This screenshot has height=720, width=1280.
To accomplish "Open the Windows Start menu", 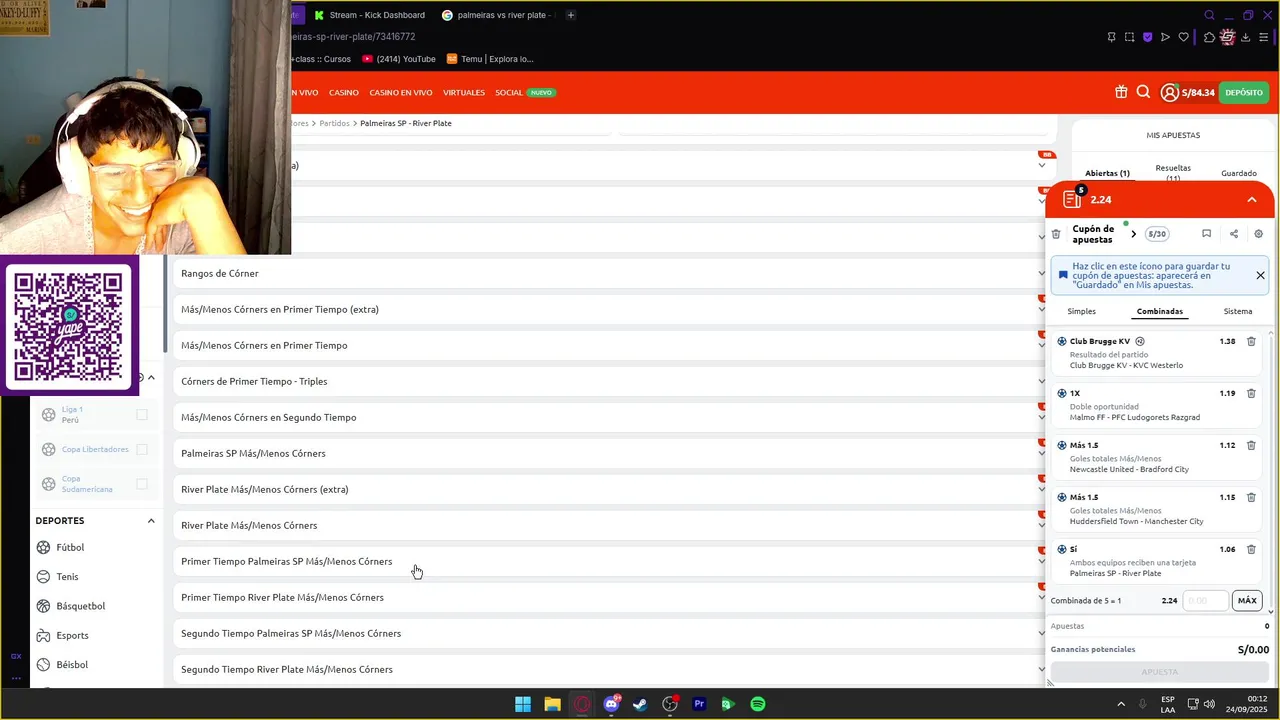I will click(523, 704).
